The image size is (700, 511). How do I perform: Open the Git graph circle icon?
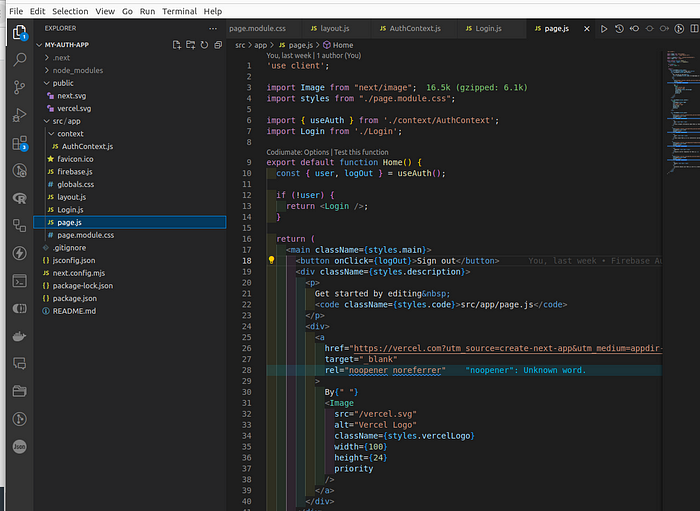click(20, 419)
